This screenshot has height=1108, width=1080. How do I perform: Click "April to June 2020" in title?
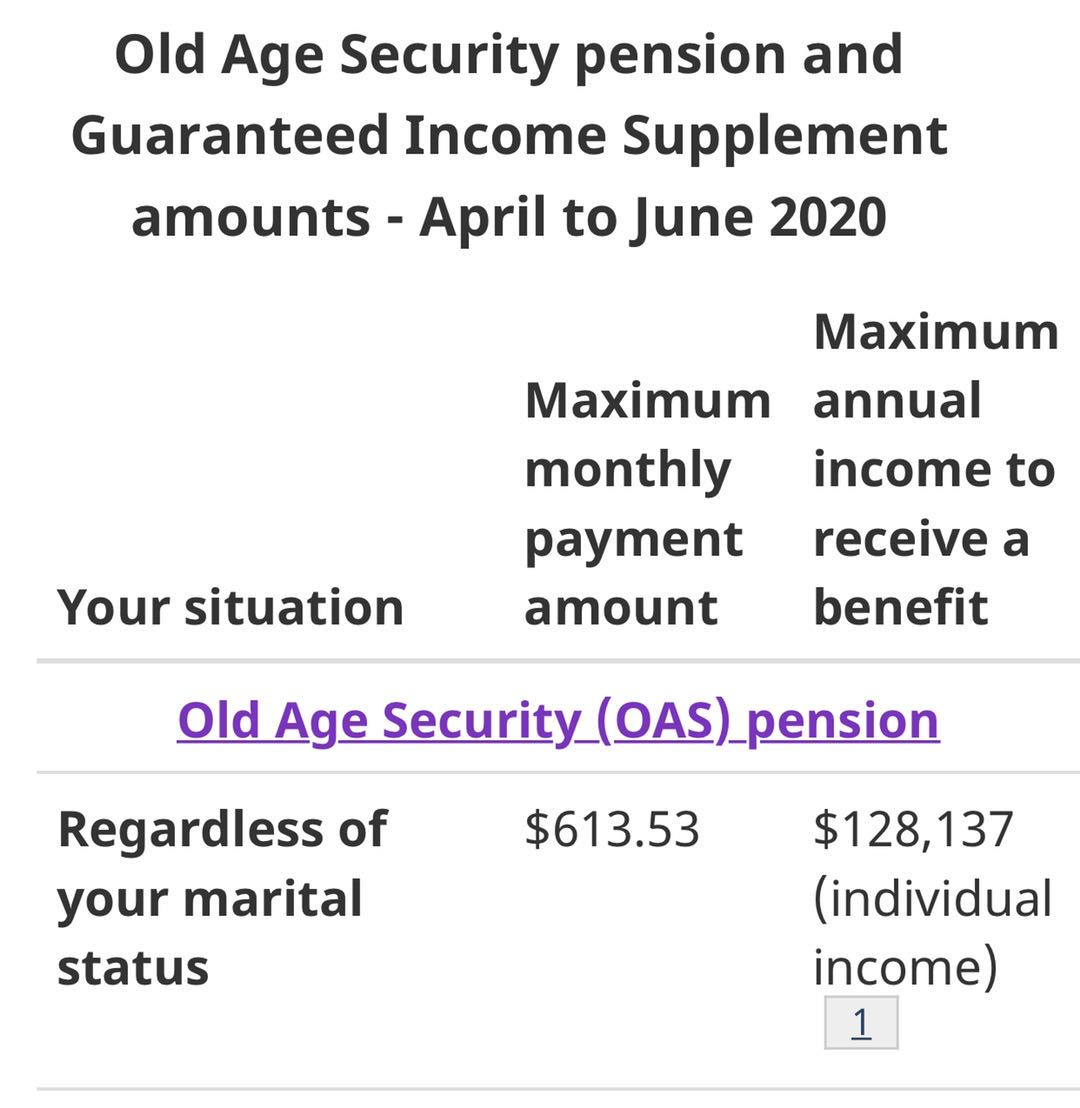pyautogui.click(x=653, y=216)
